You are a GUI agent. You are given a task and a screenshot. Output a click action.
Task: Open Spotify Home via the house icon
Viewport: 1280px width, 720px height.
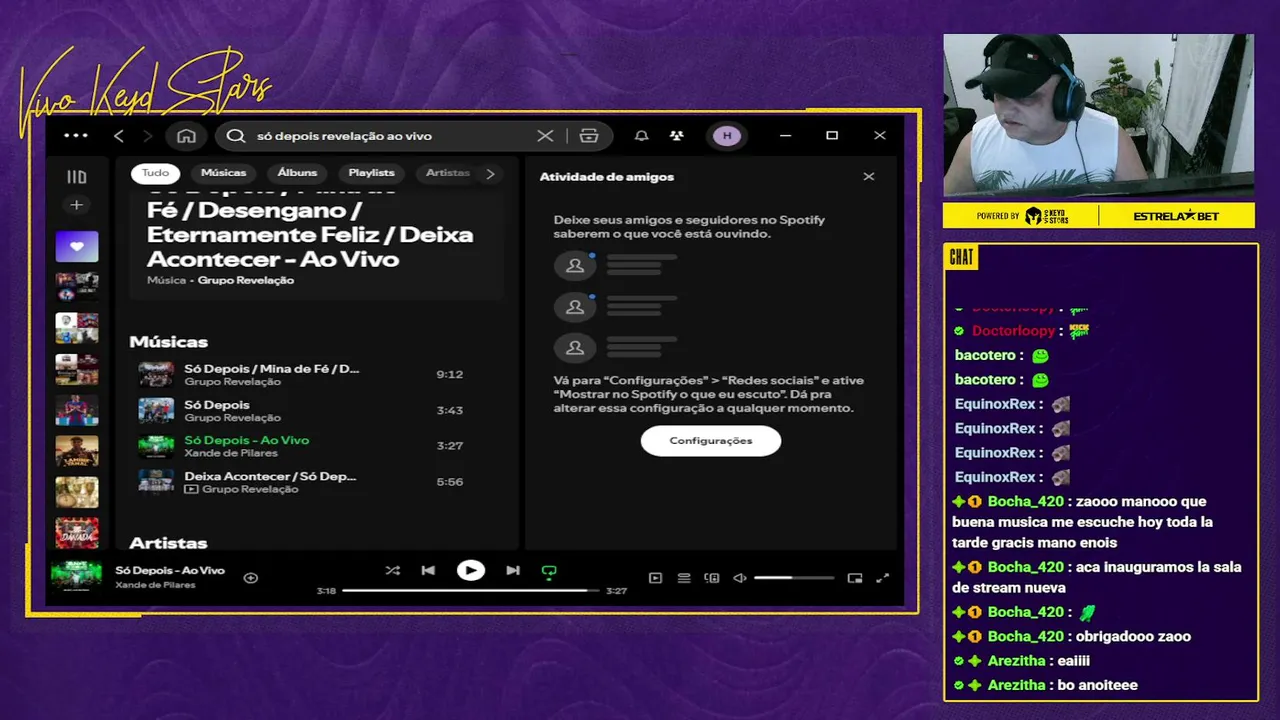[x=186, y=136]
